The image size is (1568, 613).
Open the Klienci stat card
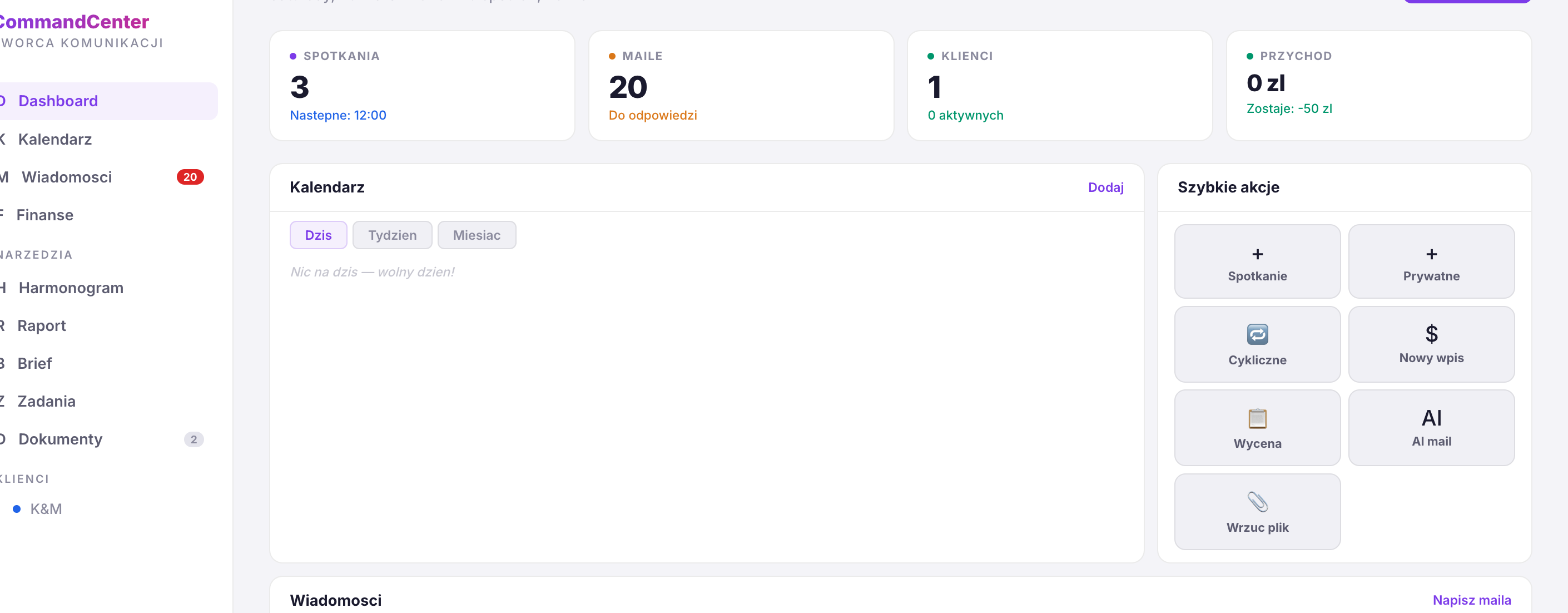click(x=1060, y=86)
